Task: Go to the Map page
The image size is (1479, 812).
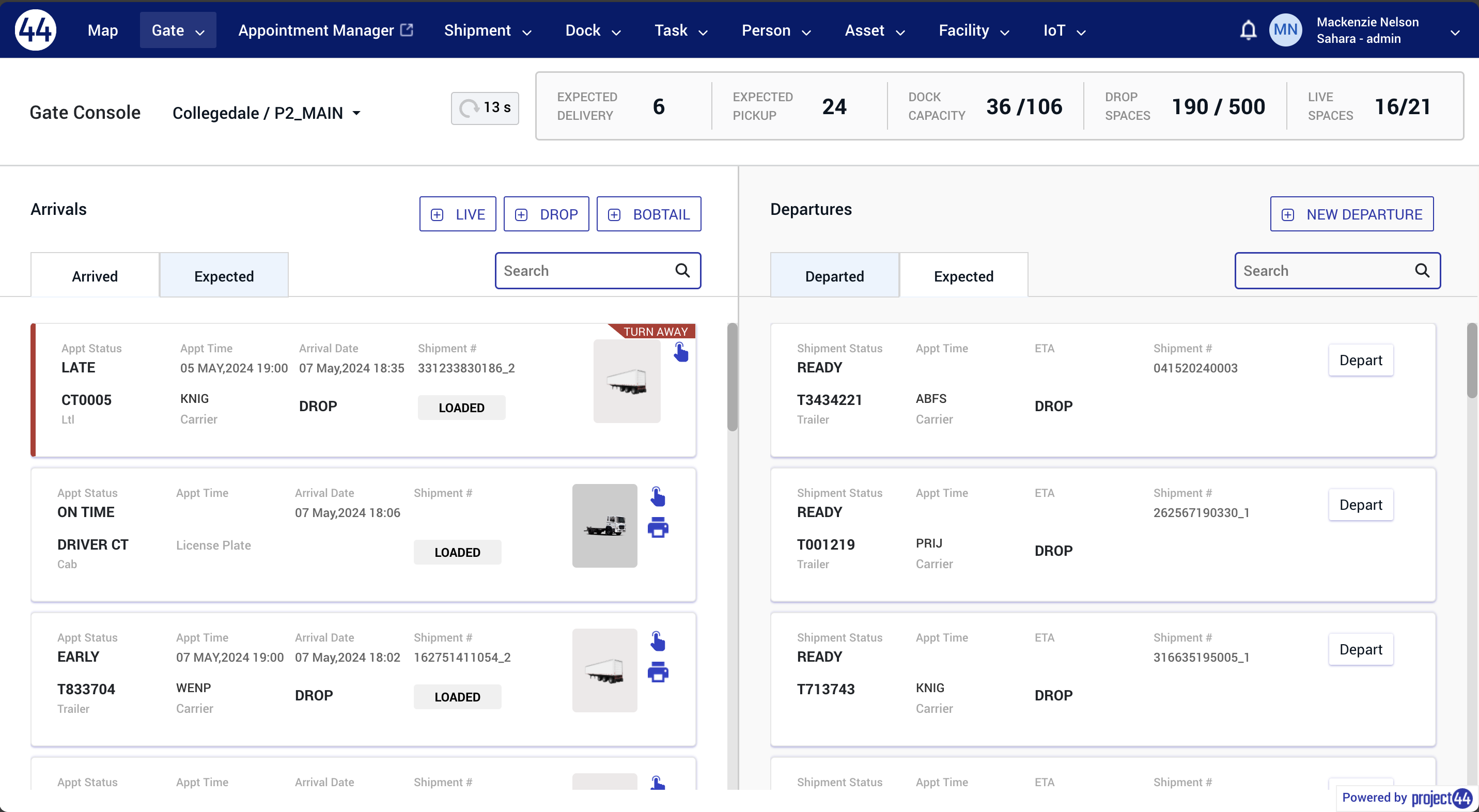Action: tap(103, 30)
